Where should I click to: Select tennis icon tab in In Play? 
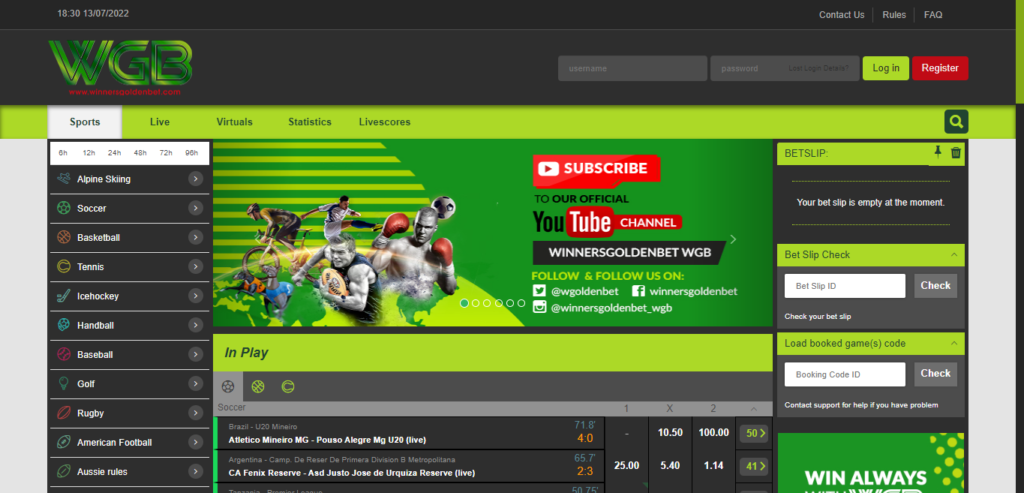coord(288,387)
